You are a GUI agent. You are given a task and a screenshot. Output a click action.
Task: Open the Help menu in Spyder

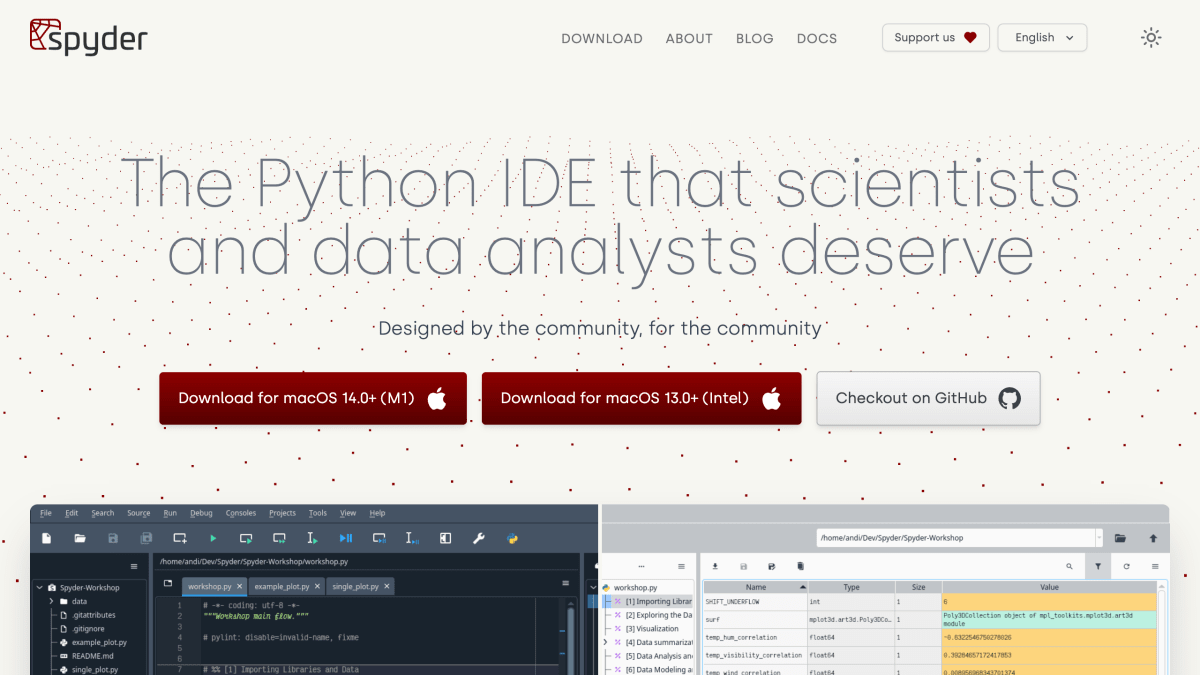tap(378, 513)
